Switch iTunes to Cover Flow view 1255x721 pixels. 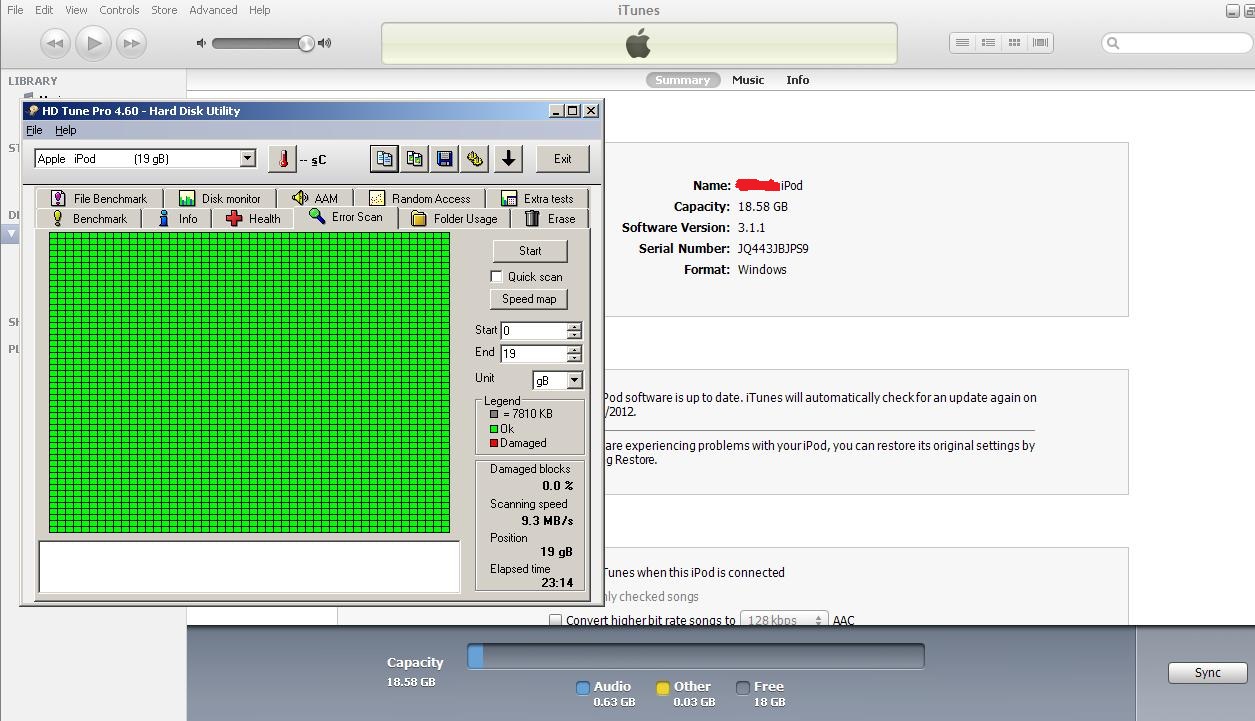tap(1040, 43)
